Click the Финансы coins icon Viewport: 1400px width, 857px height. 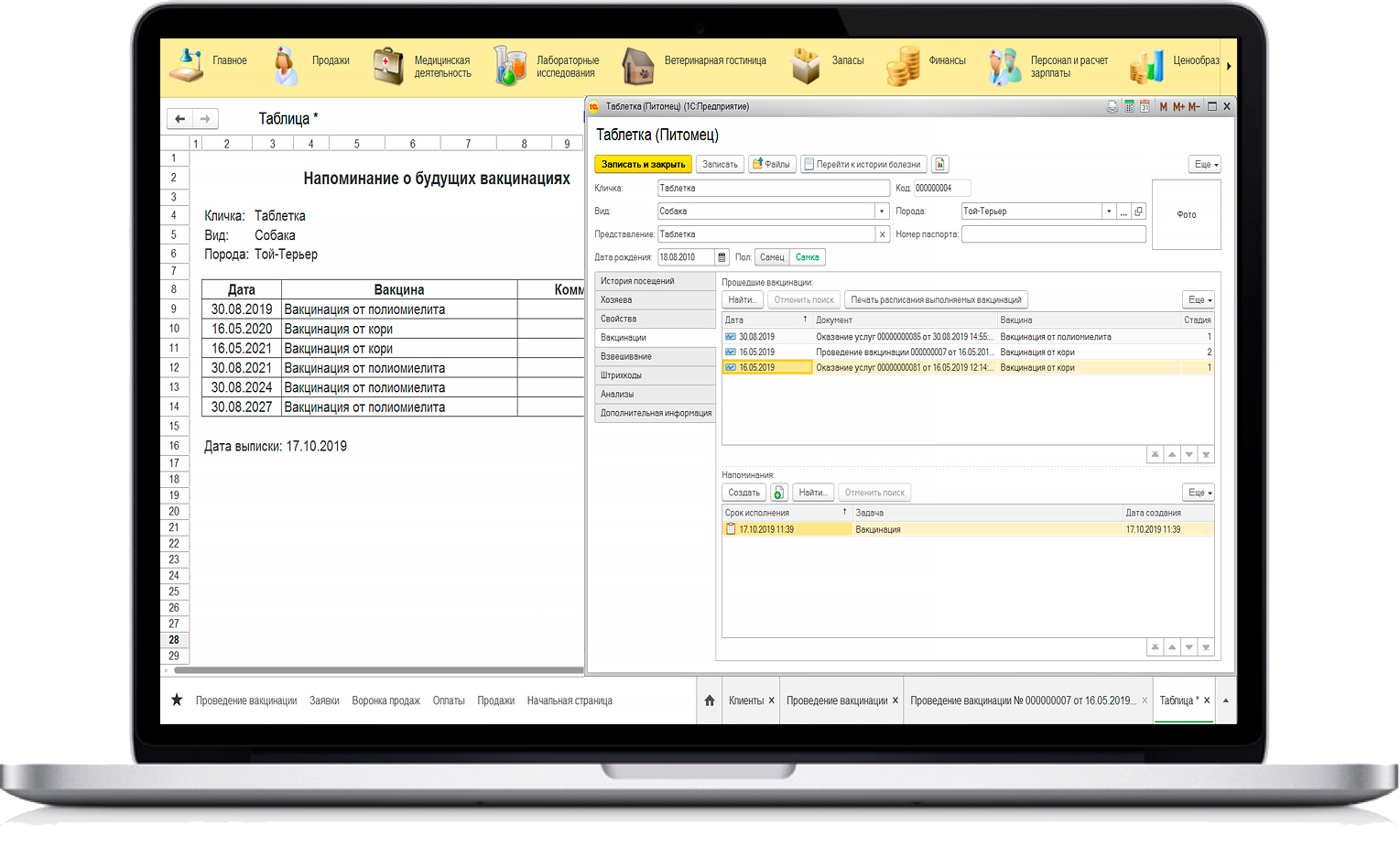903,66
